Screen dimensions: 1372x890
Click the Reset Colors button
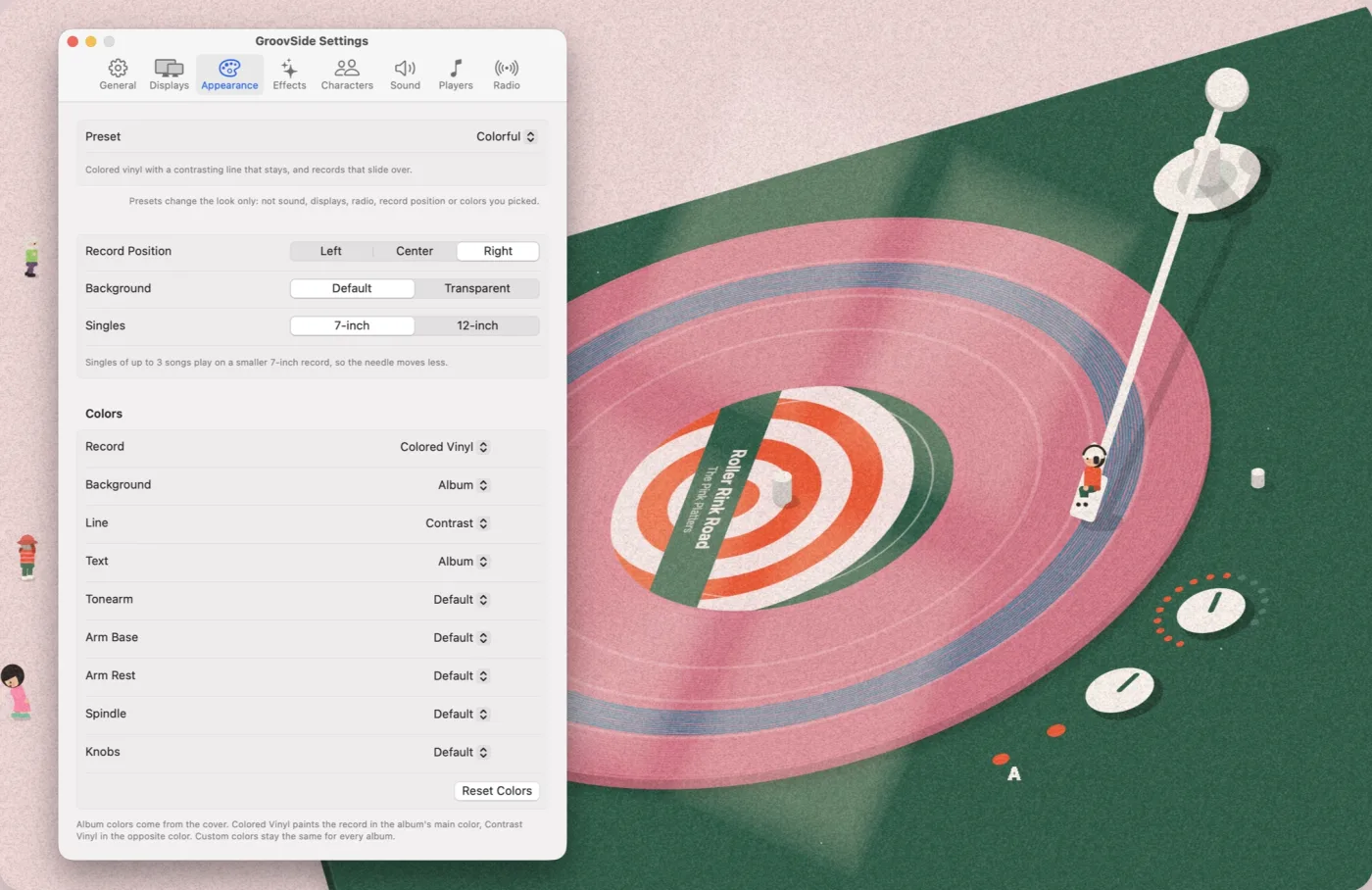(x=497, y=791)
